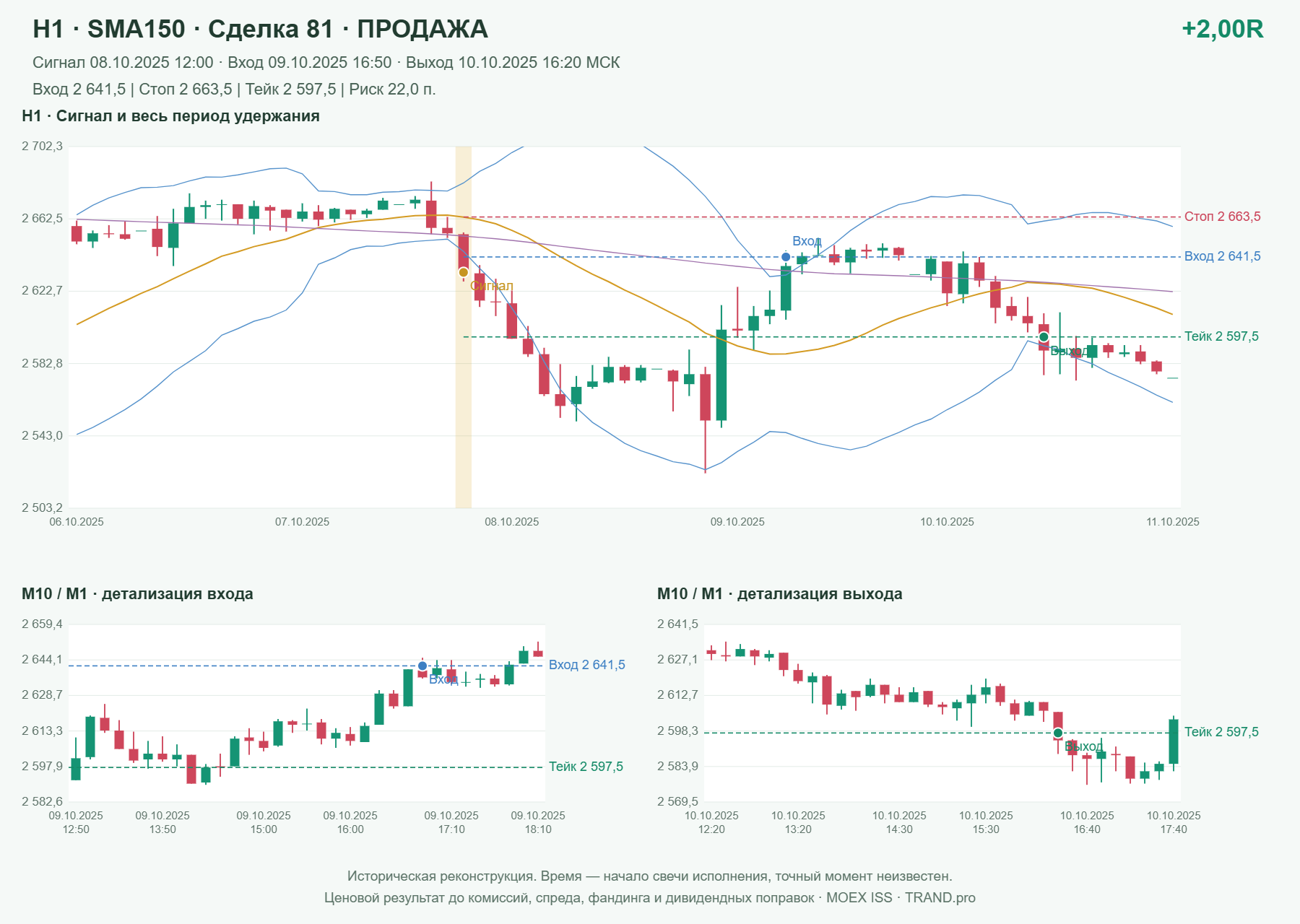Click the '+2,00R' result value

1223,30
